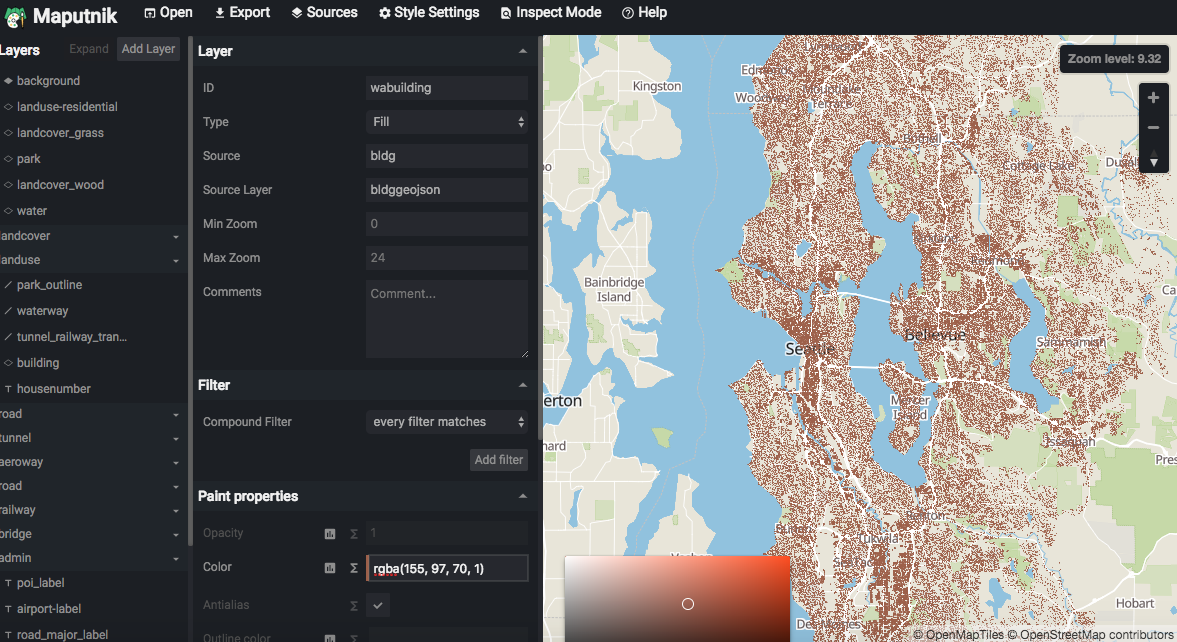This screenshot has height=642, width=1177.
Task: Collapse the Paint properties section
Action: (x=522, y=495)
